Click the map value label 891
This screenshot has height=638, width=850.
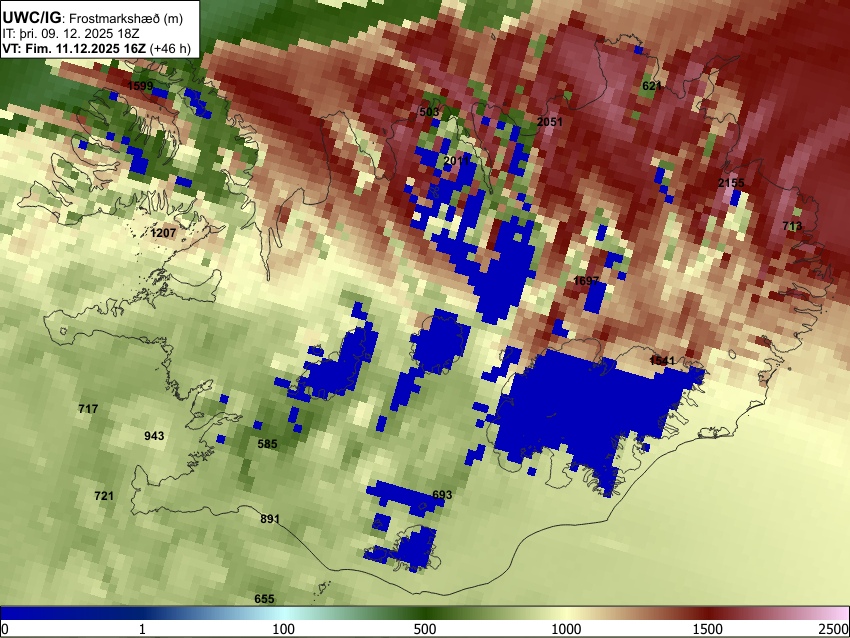[270, 519]
